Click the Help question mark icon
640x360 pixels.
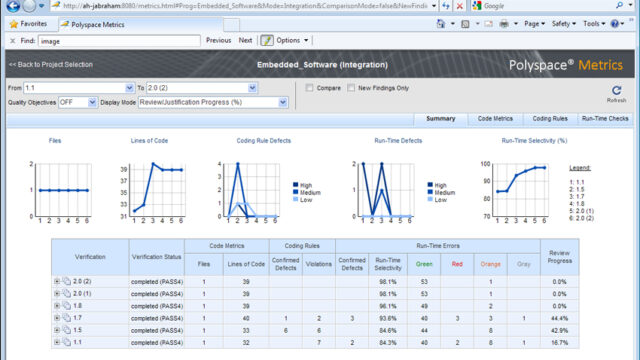tap(615, 24)
